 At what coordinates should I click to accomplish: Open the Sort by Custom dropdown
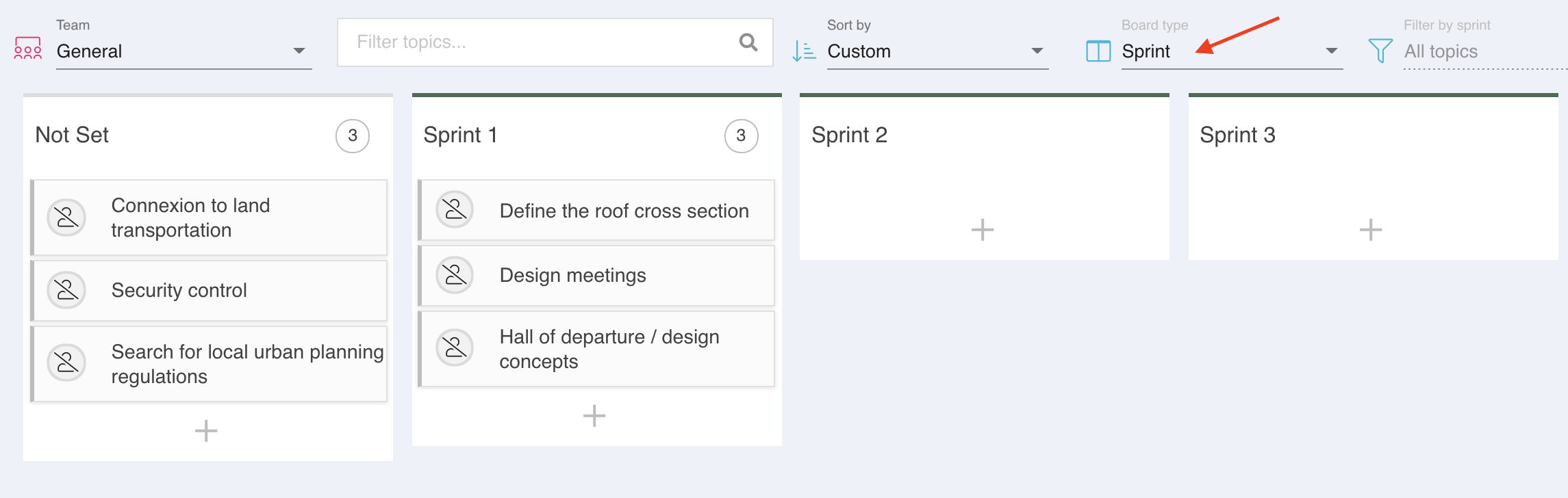[x=937, y=51]
